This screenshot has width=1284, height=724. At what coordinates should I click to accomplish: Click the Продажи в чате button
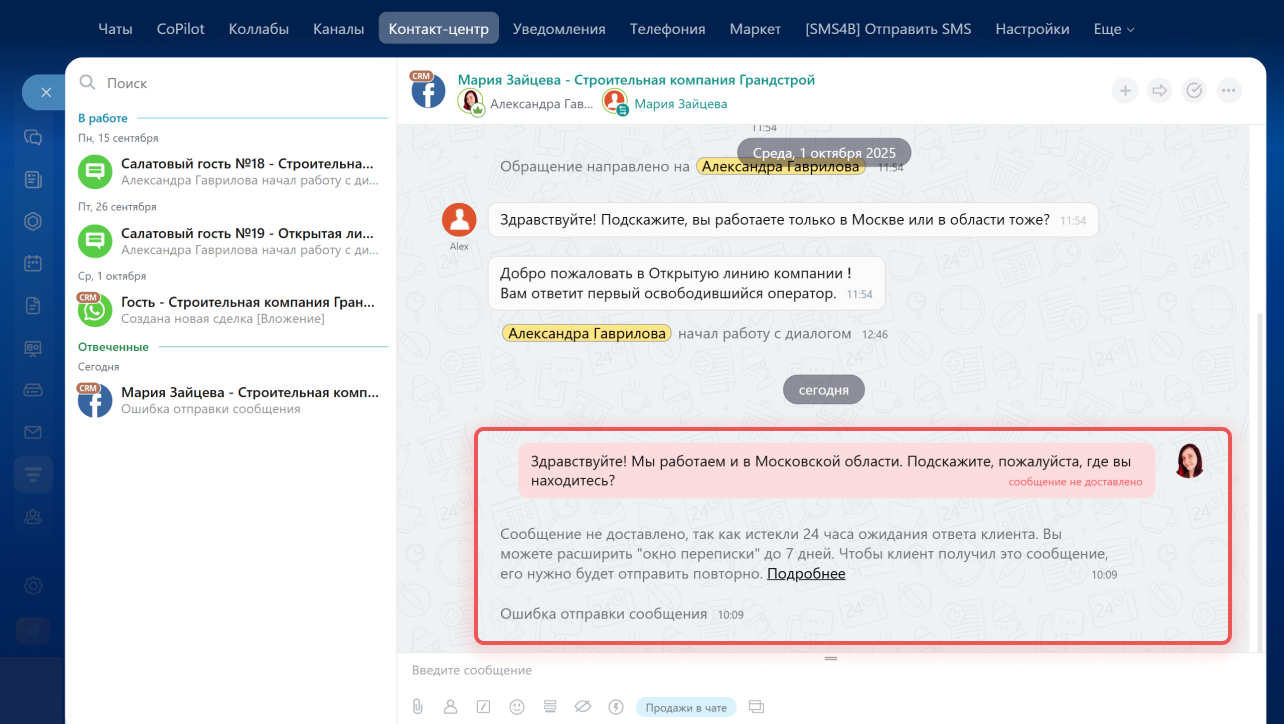click(686, 707)
